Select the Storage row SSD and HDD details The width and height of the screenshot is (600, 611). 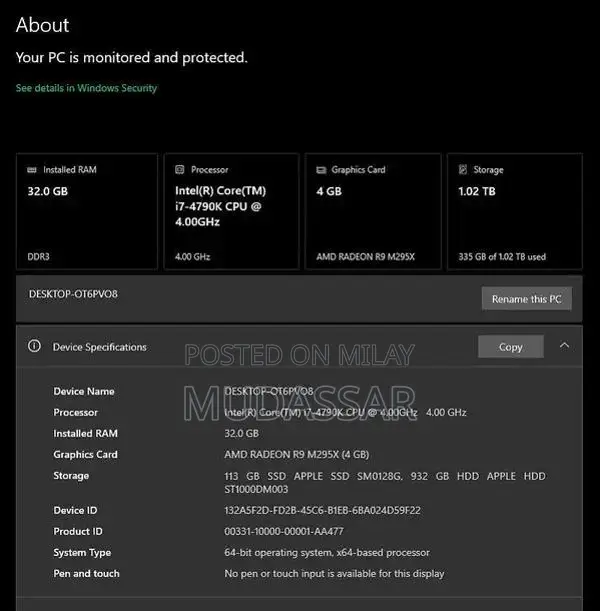coord(385,482)
